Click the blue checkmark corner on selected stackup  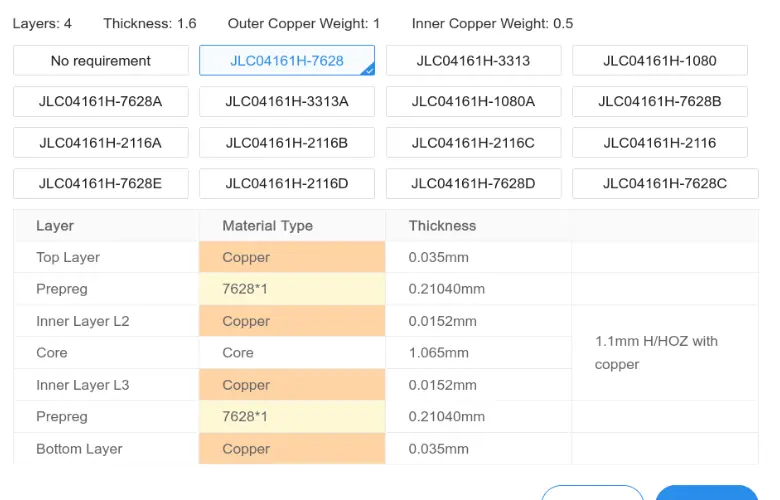tap(369, 70)
